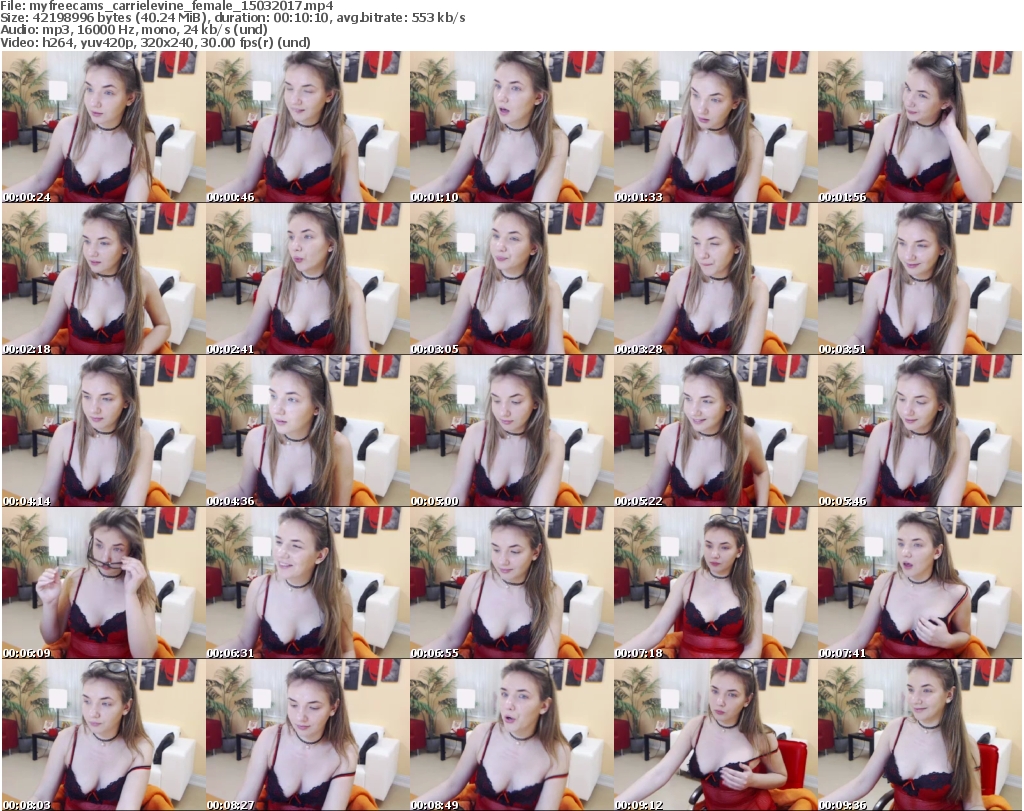Select the thumbnail timestamped 00:00:46
This screenshot has width=1024, height=811.
point(308,126)
